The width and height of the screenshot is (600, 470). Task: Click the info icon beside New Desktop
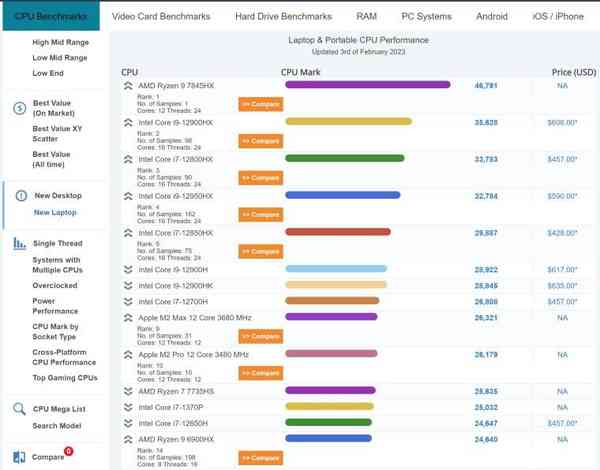[x=21, y=196]
